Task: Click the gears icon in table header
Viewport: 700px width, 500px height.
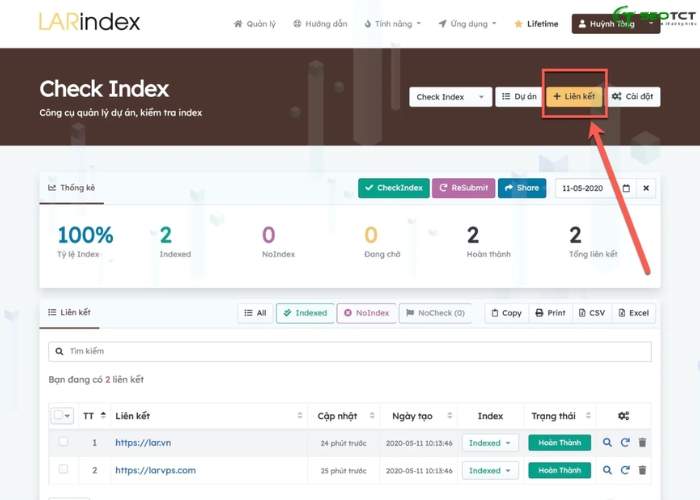Action: click(x=624, y=416)
